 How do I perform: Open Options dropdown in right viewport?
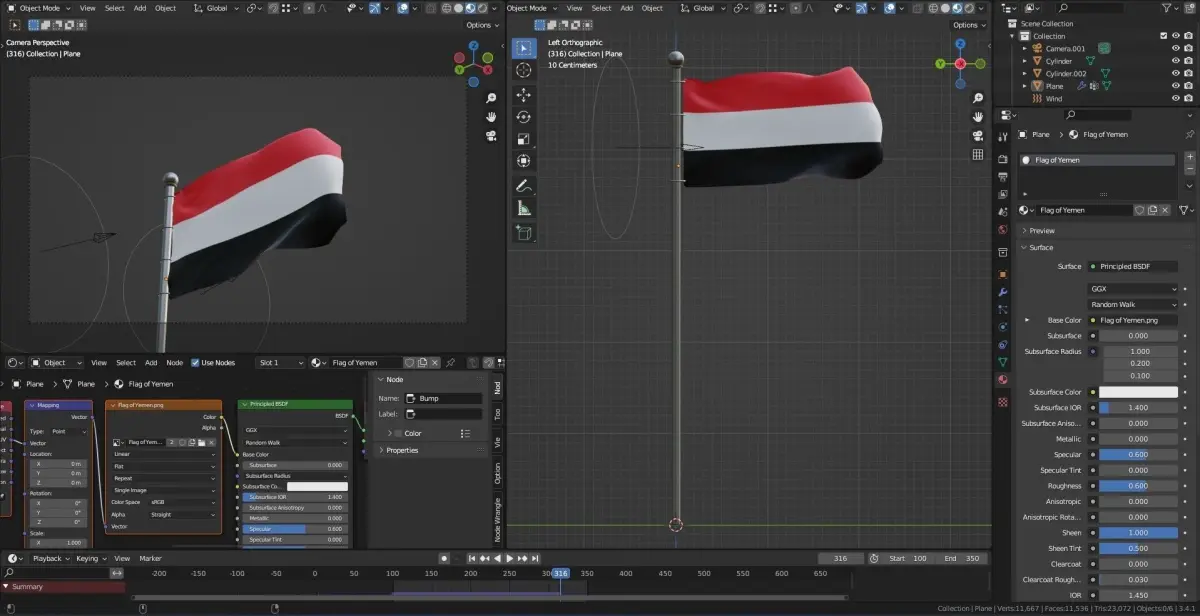tap(968, 25)
